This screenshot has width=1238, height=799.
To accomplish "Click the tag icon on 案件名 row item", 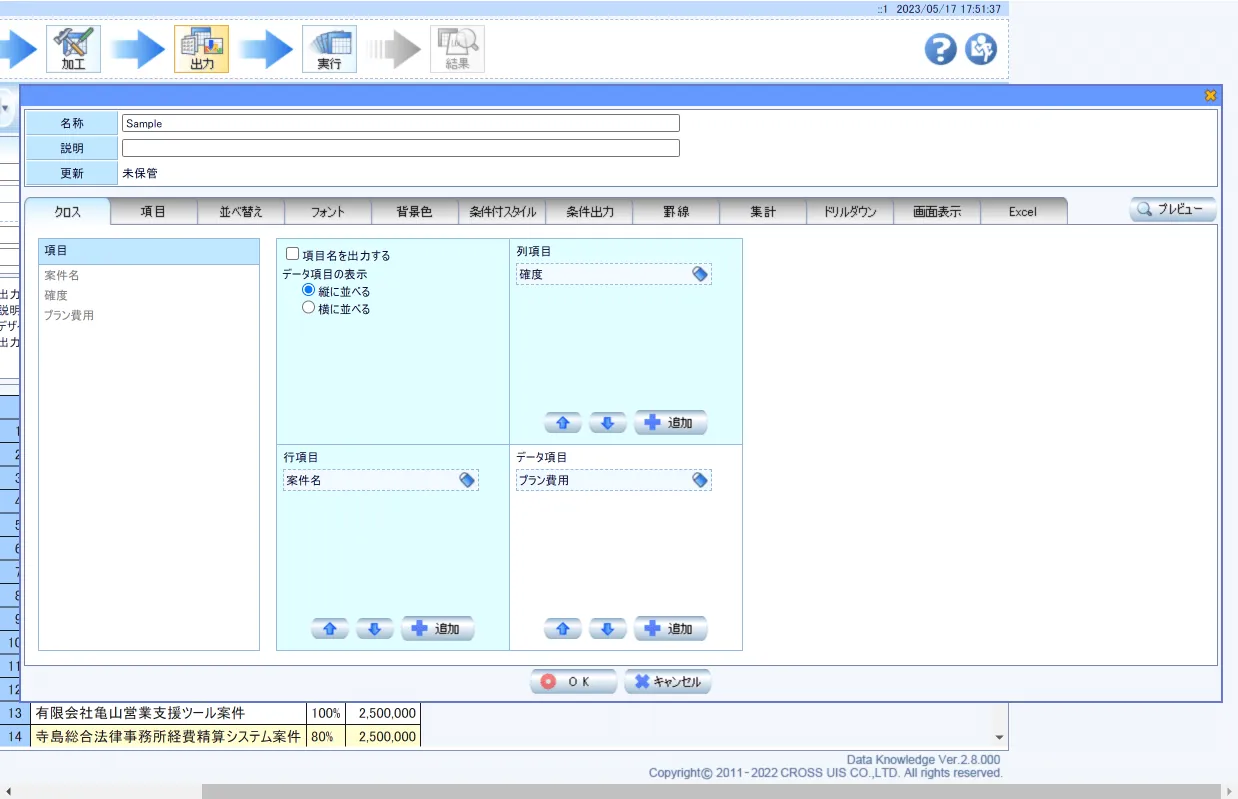I will pos(467,481).
